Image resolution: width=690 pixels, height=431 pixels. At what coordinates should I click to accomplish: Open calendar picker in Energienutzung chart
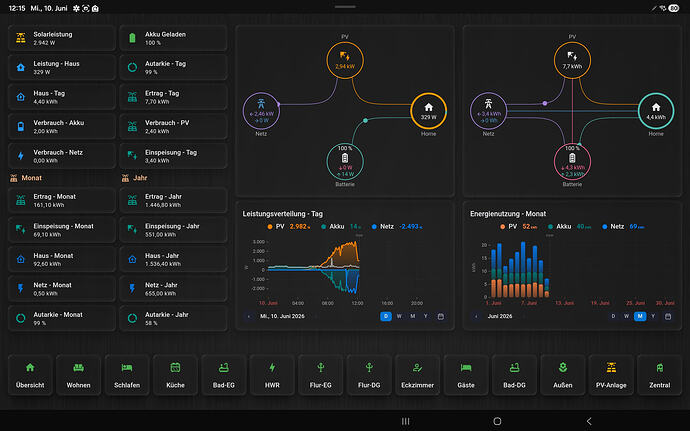coord(668,317)
